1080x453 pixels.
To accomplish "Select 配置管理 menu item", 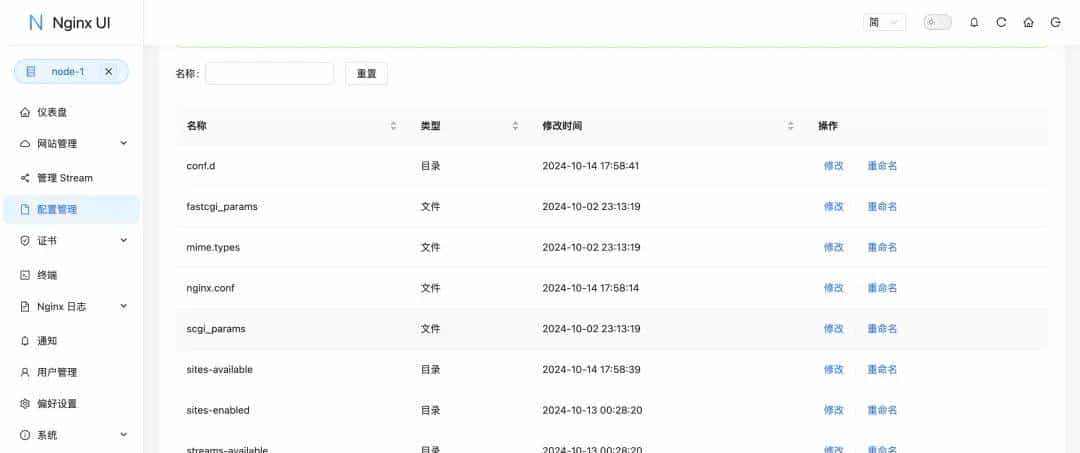I will click(x=72, y=209).
